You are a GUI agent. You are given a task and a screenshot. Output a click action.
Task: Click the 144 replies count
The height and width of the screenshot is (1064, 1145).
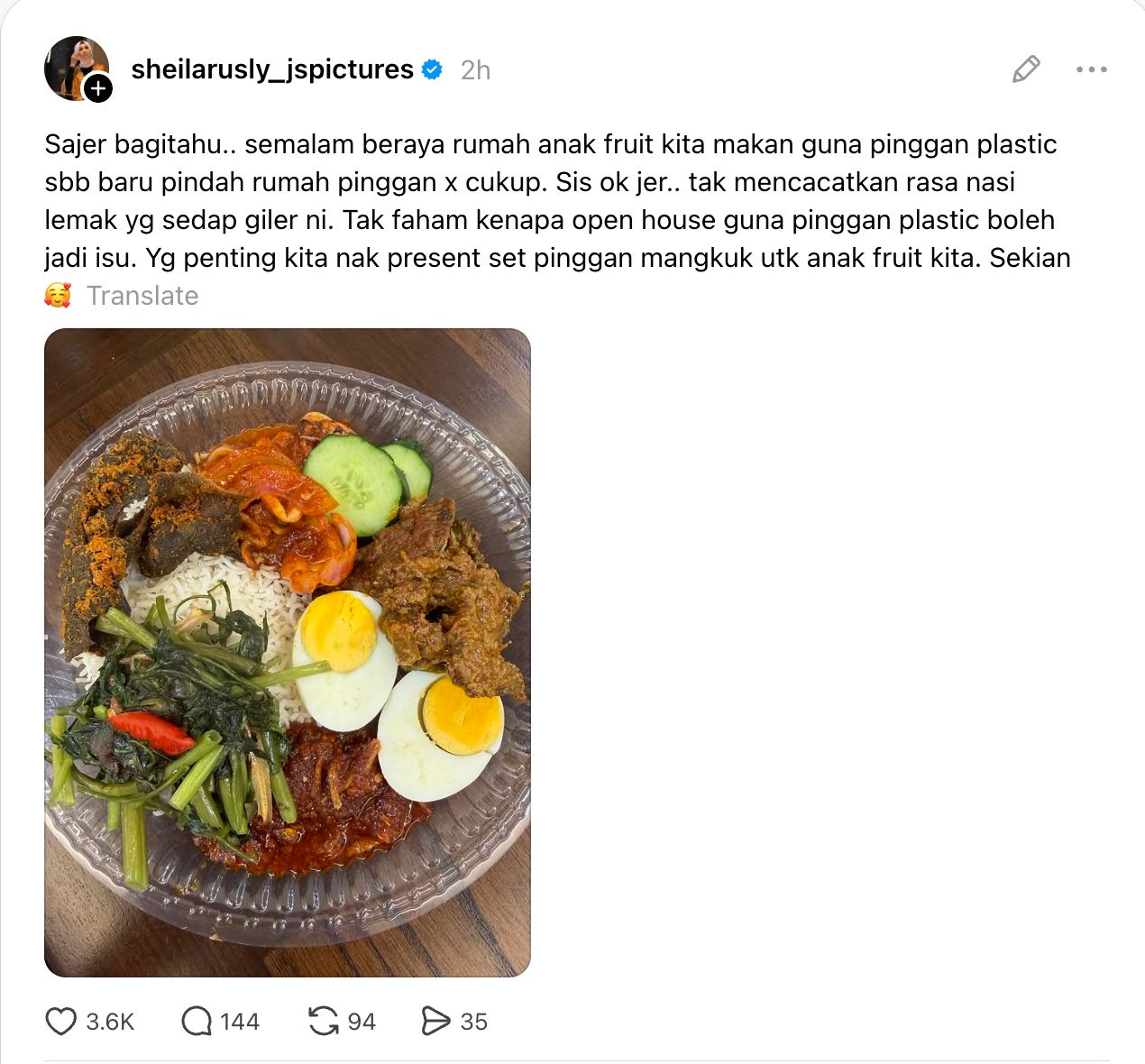[x=240, y=1022]
